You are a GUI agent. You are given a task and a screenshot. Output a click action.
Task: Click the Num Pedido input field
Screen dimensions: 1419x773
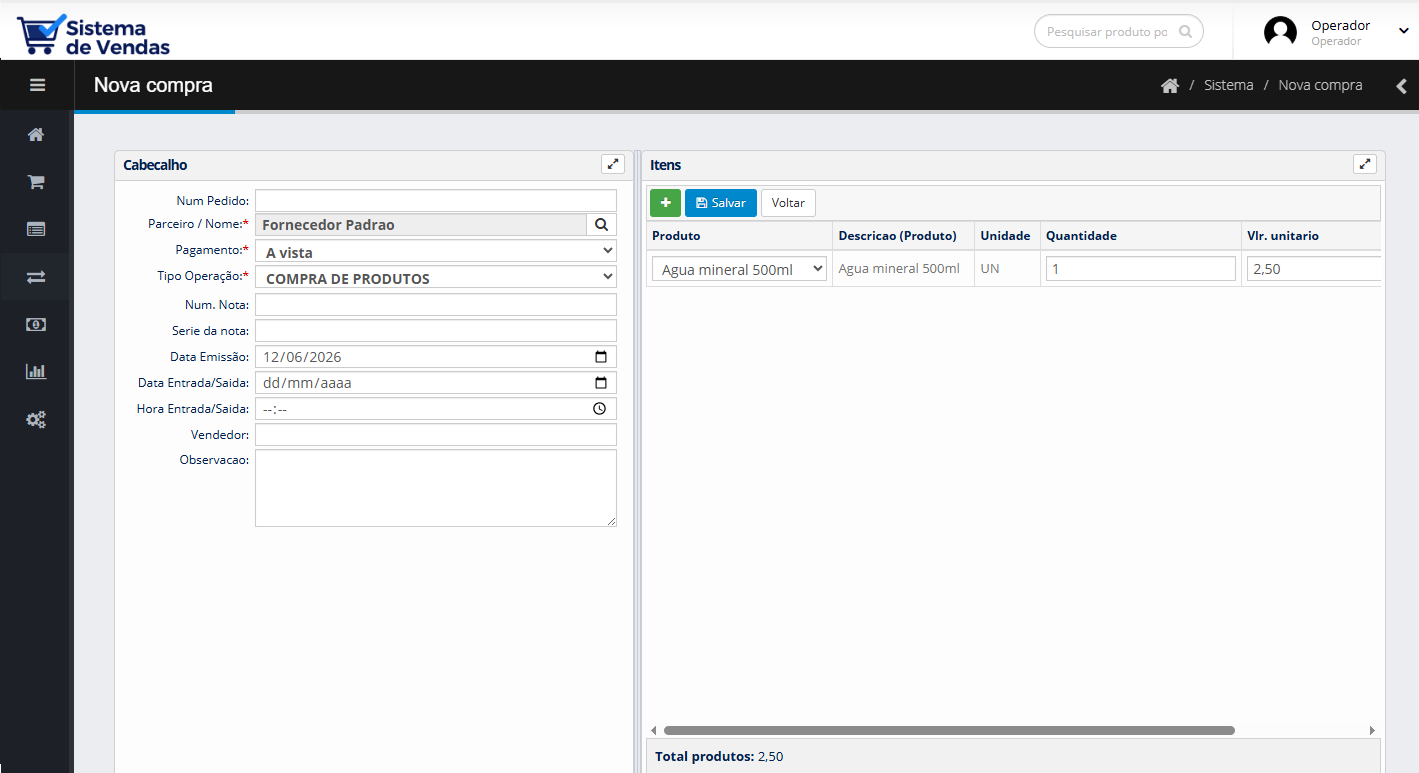(436, 200)
